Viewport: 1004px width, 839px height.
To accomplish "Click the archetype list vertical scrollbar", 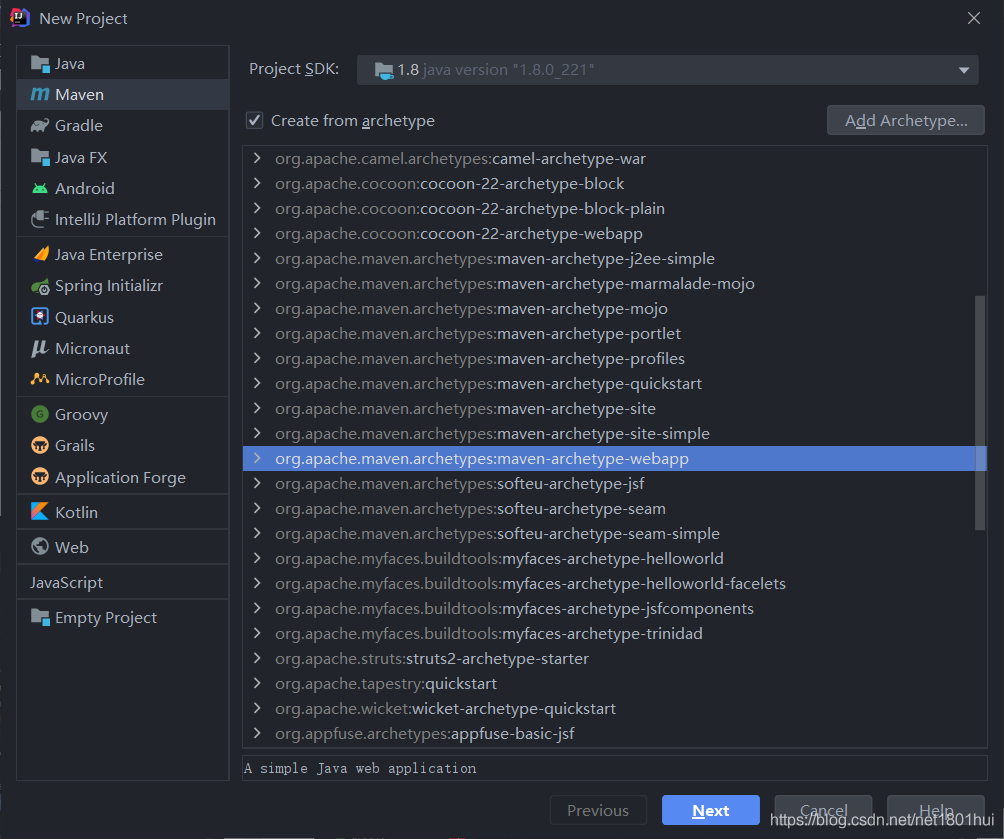I will [980, 413].
